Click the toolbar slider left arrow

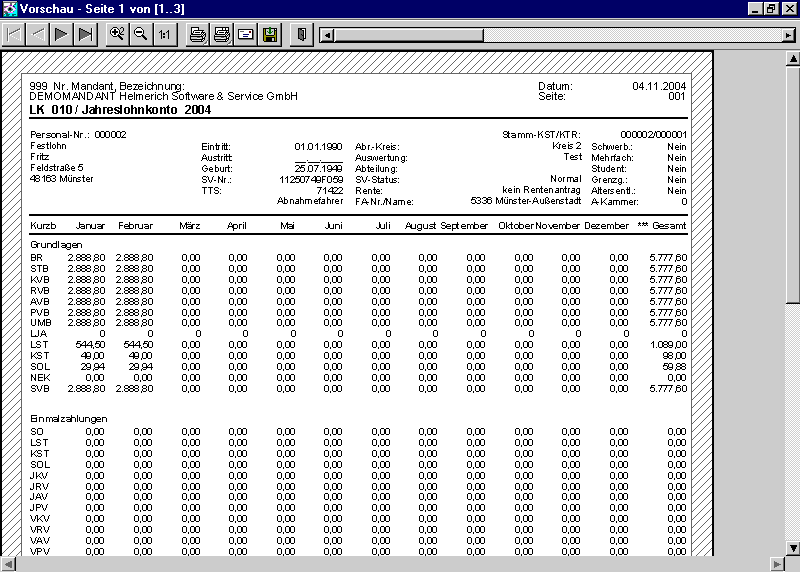[327, 35]
